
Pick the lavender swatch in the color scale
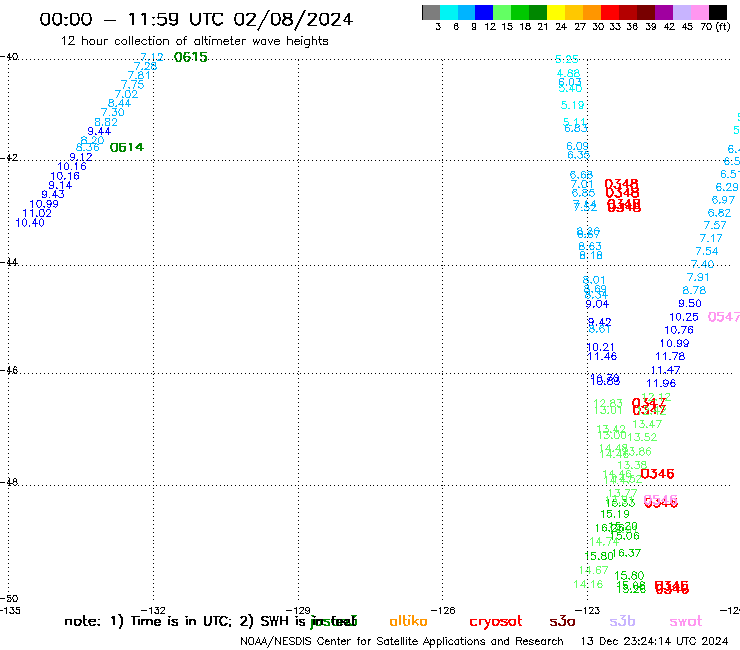[681, 12]
